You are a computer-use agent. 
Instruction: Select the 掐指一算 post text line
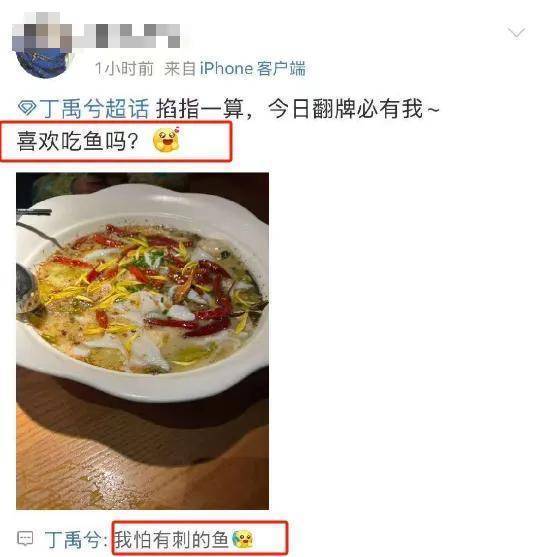298,108
